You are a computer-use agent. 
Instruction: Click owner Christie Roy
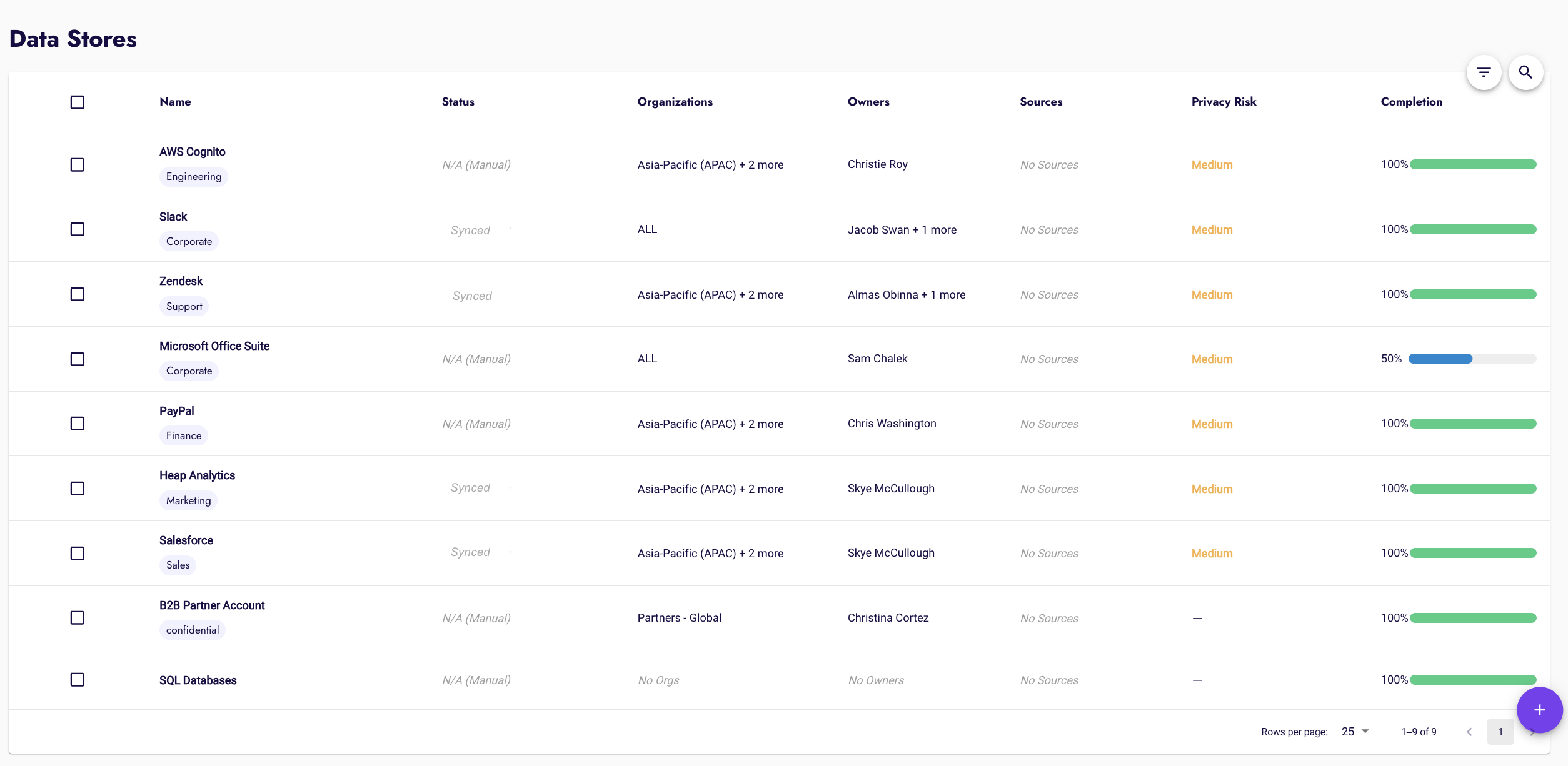coord(878,164)
